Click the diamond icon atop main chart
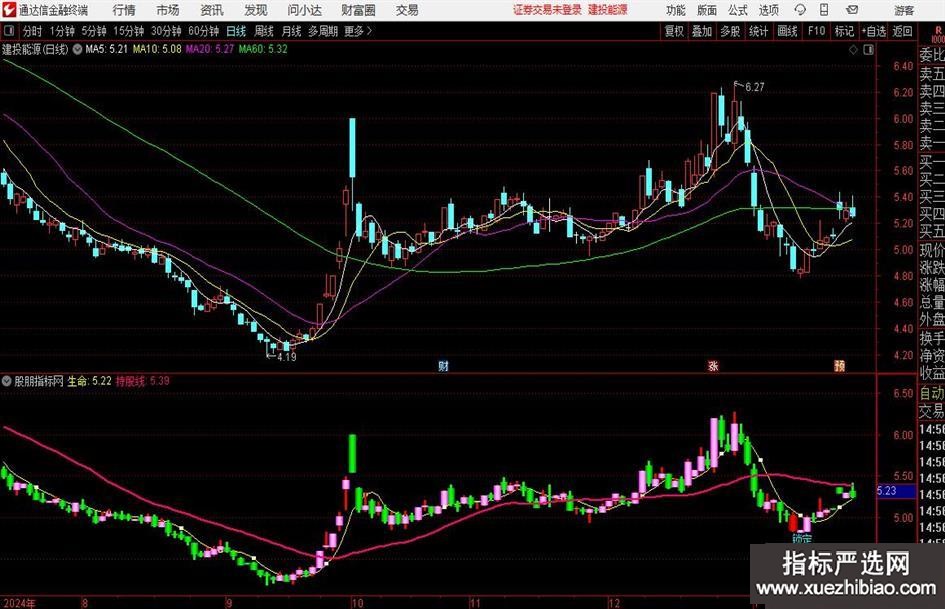 [x=853, y=50]
